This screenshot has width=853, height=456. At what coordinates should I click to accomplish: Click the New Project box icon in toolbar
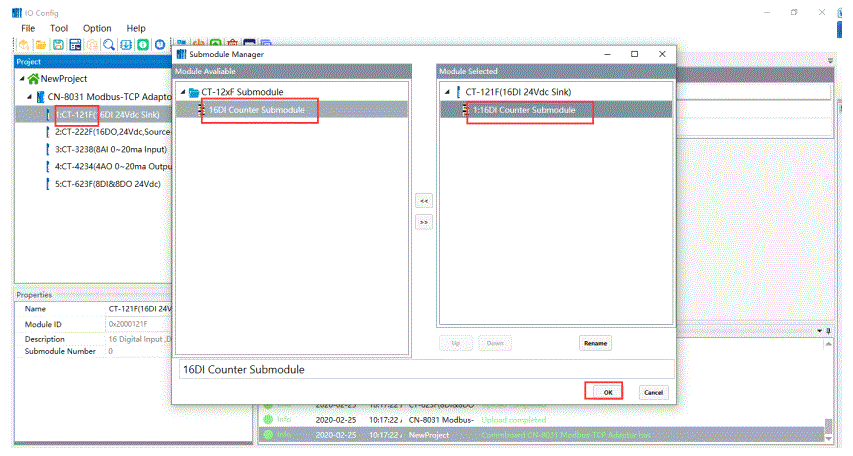[x=23, y=45]
